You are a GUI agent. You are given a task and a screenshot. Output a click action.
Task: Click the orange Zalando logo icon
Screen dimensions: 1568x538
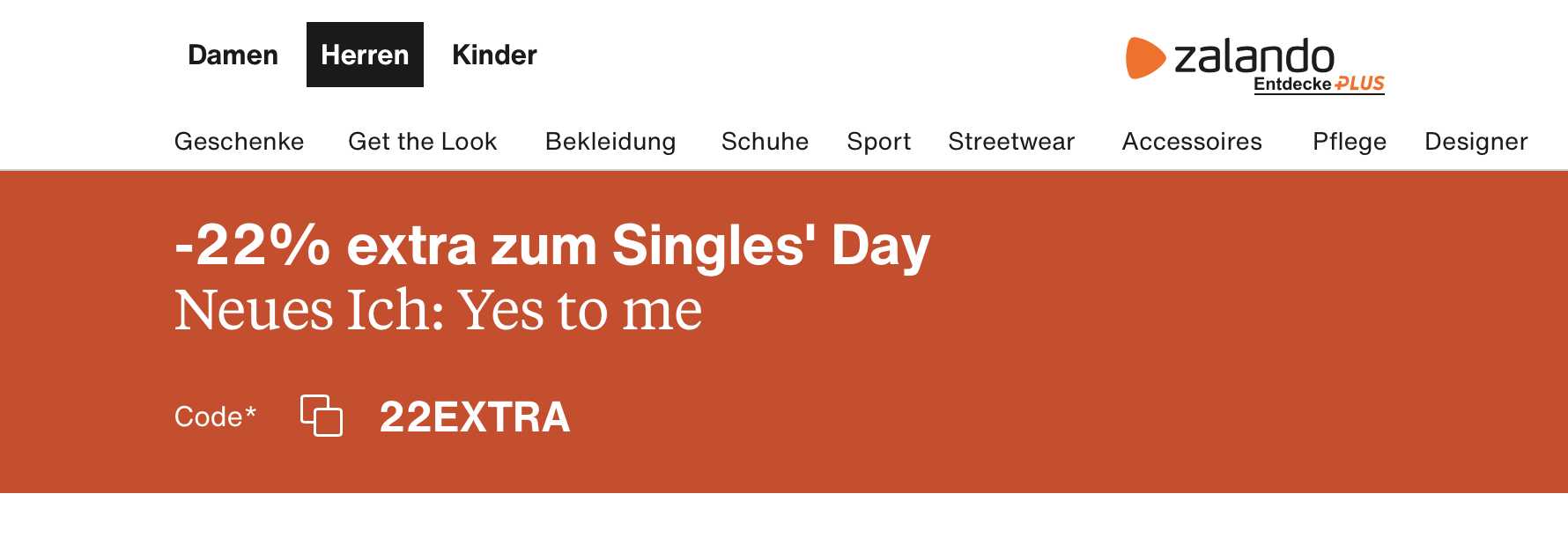pos(1145,58)
